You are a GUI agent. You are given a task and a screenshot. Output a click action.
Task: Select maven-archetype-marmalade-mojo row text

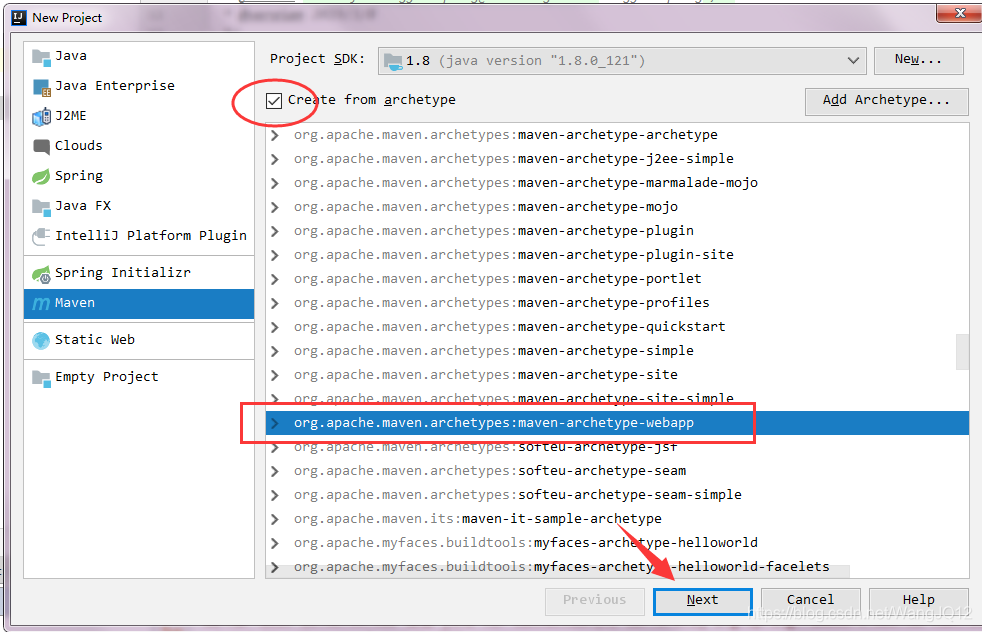click(x=525, y=183)
